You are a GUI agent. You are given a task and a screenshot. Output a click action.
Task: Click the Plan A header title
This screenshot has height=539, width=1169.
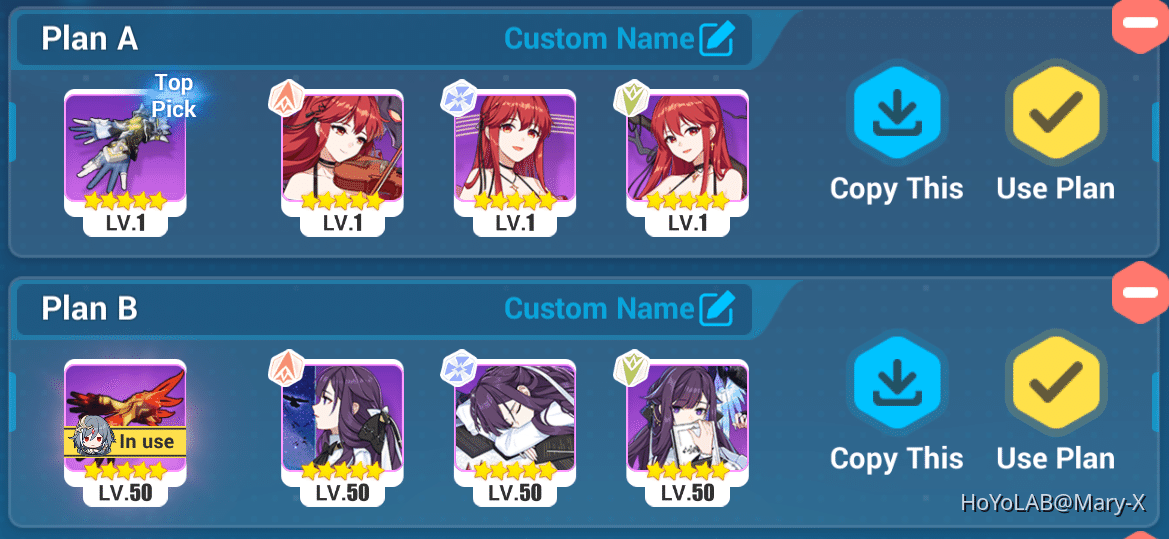pos(89,39)
